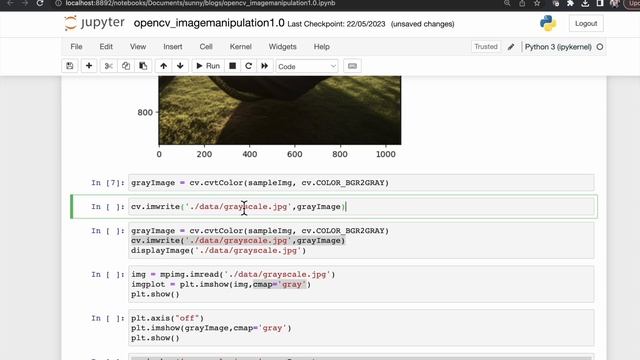The width and height of the screenshot is (640, 360).
Task: Click the browser zoom magnifier icon
Action: pos(507,3)
